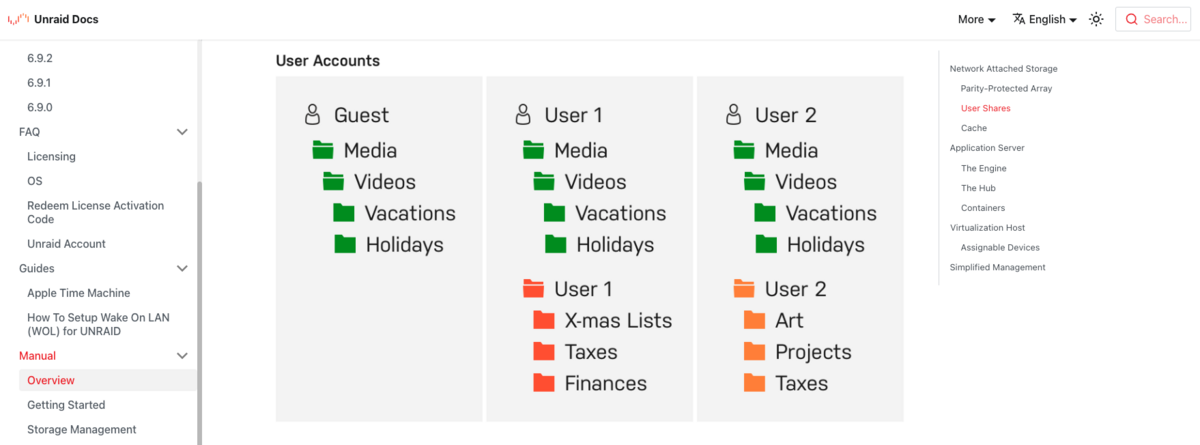Click the User 2 person icon
The image size is (1200, 445).
pos(734,115)
